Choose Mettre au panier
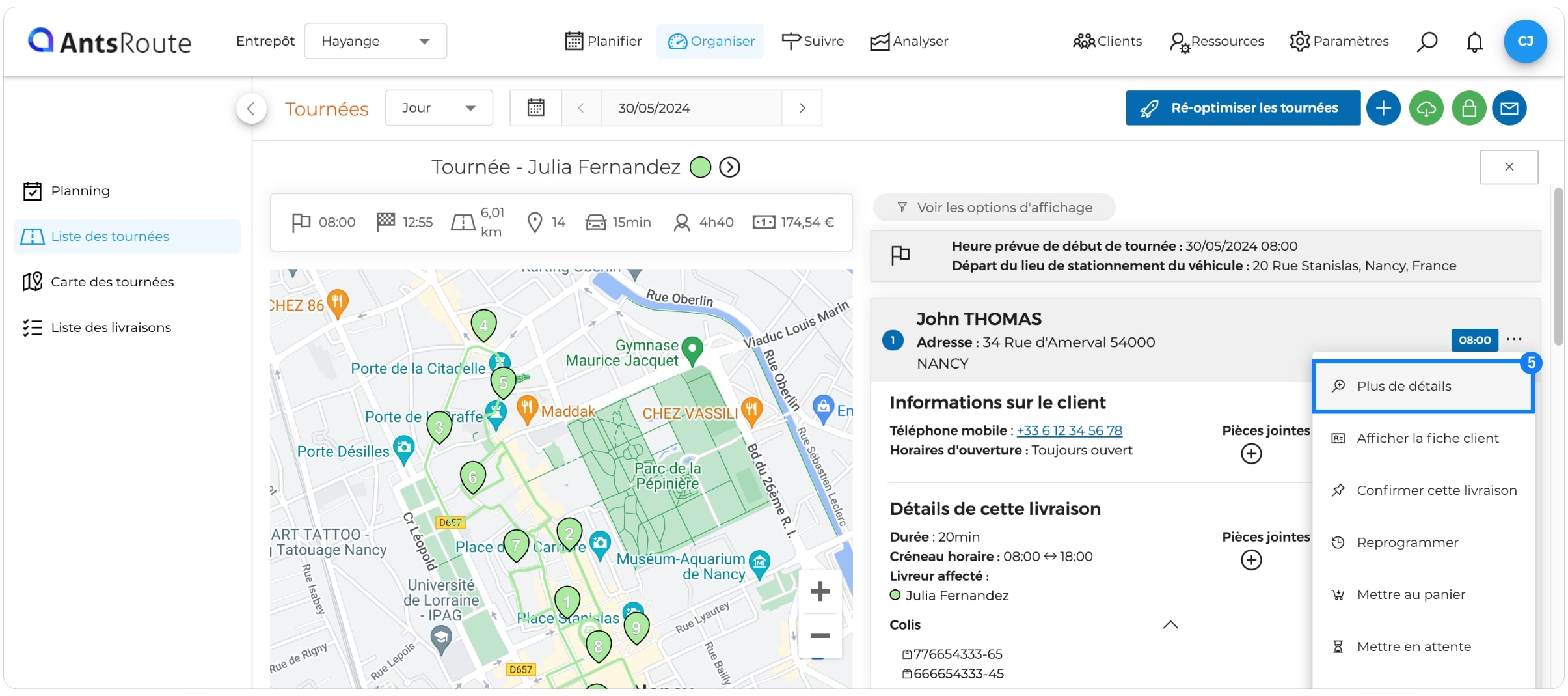The width and height of the screenshot is (1568, 696). [x=1424, y=594]
